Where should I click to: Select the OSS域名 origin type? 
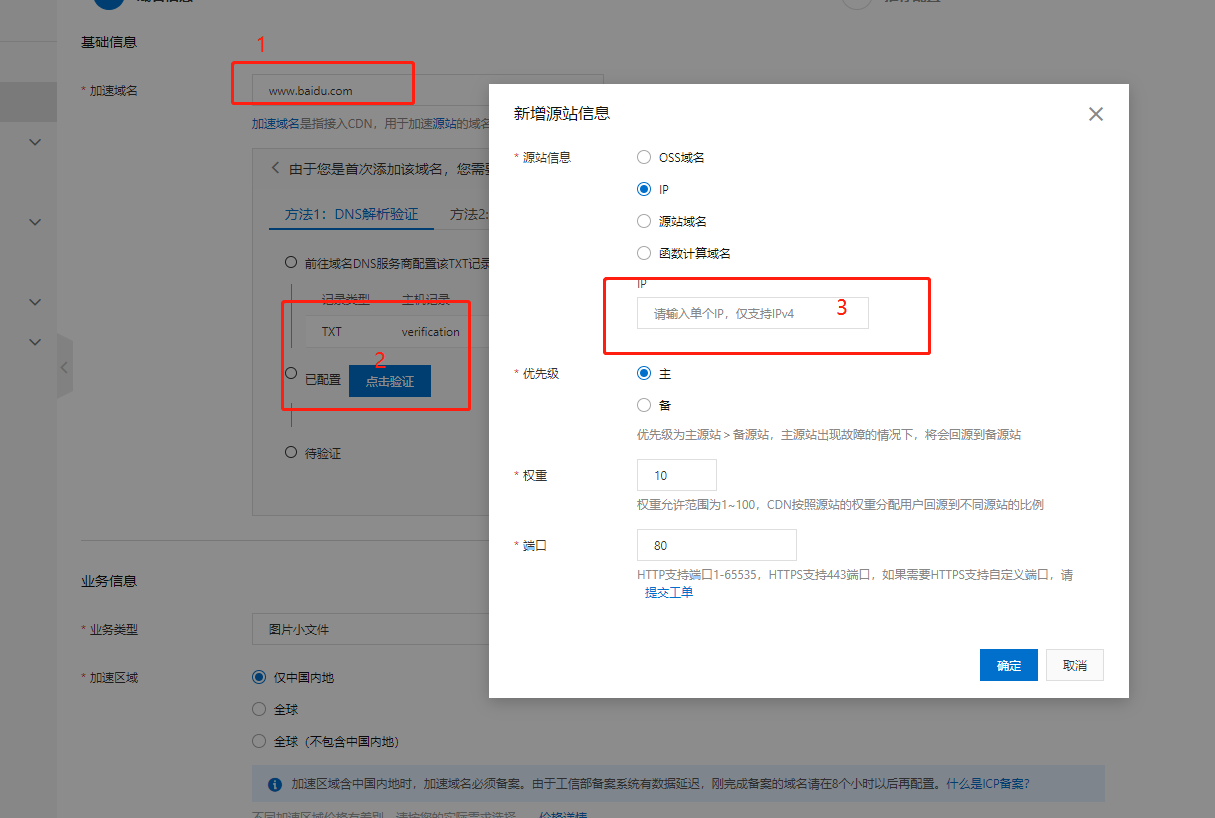click(x=644, y=157)
